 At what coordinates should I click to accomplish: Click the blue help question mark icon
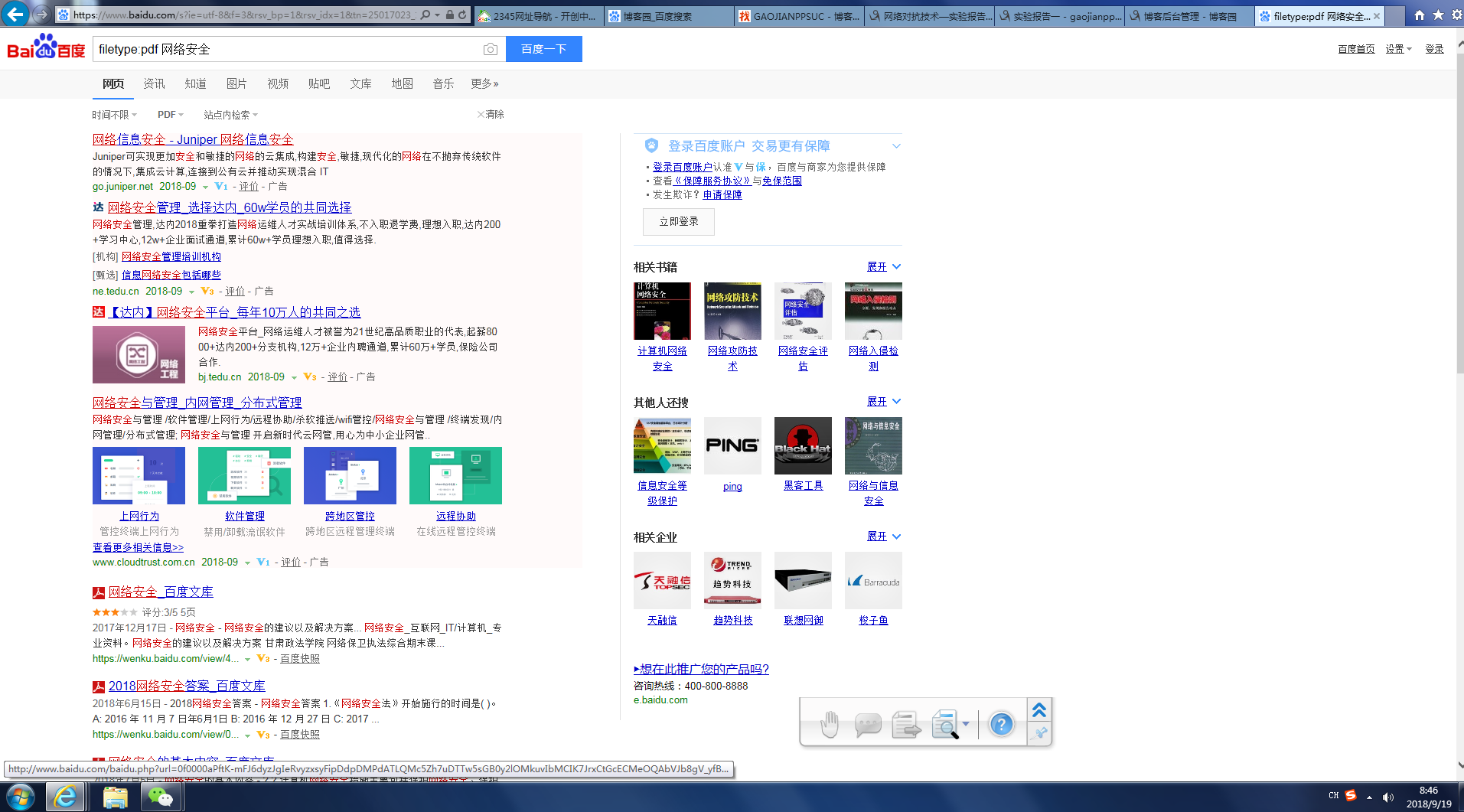[1001, 724]
